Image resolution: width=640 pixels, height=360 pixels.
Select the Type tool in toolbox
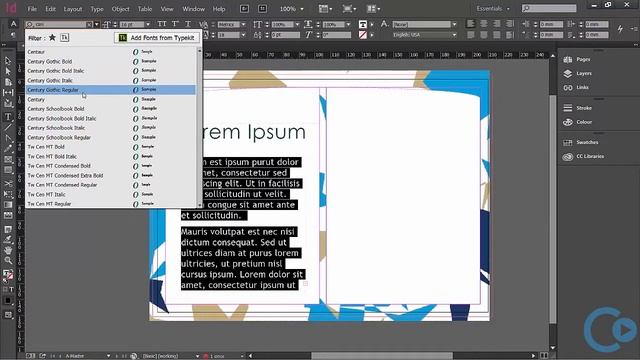pyautogui.click(x=8, y=117)
